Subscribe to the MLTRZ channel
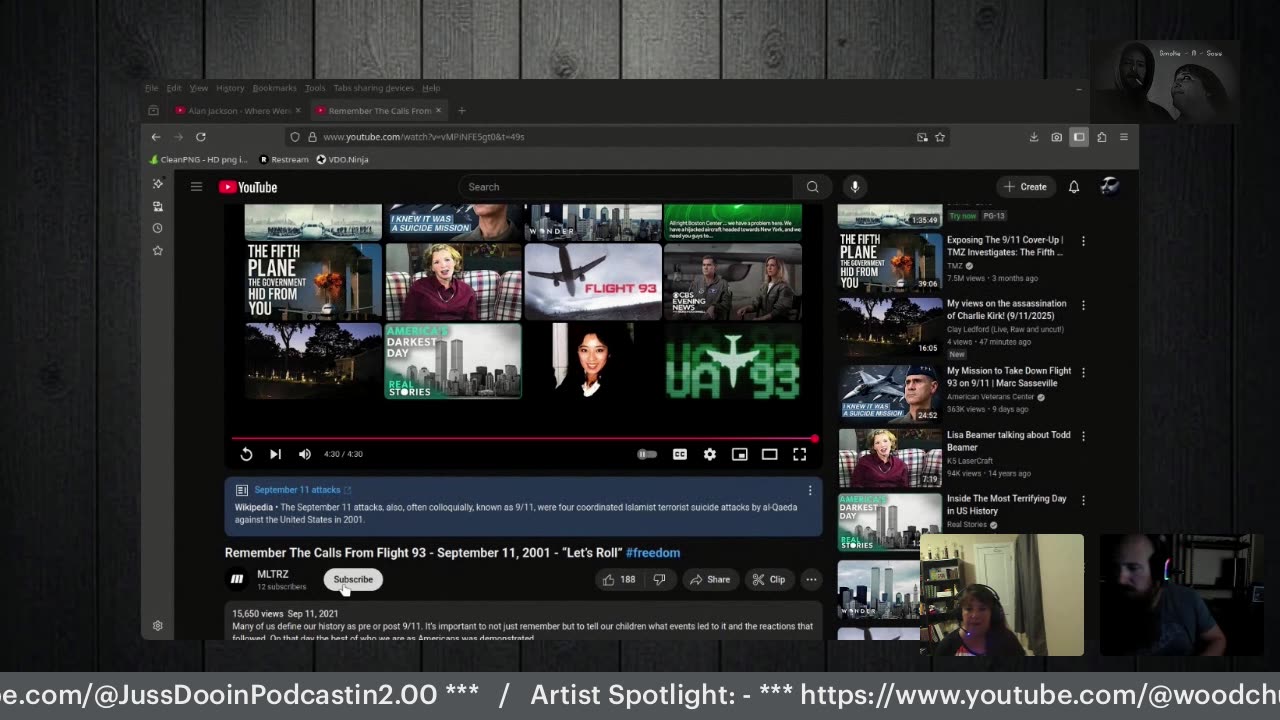The height and width of the screenshot is (720, 1280). pos(353,580)
